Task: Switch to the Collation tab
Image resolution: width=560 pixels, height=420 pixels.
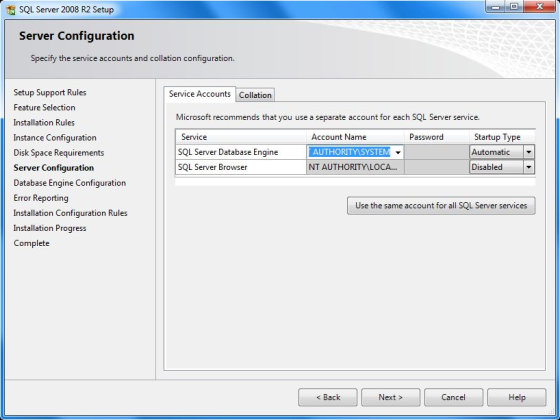Action: pyautogui.click(x=255, y=95)
